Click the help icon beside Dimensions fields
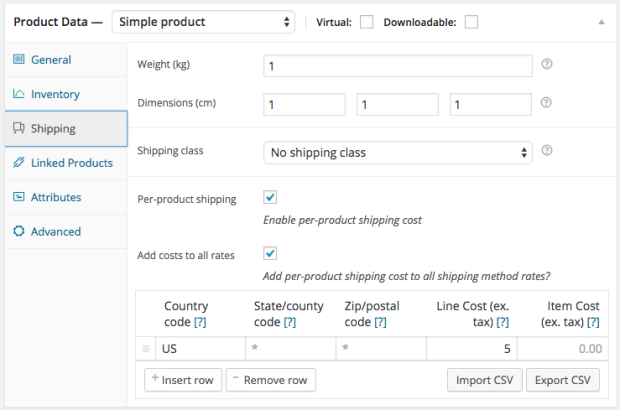620x410 pixels. [x=547, y=103]
